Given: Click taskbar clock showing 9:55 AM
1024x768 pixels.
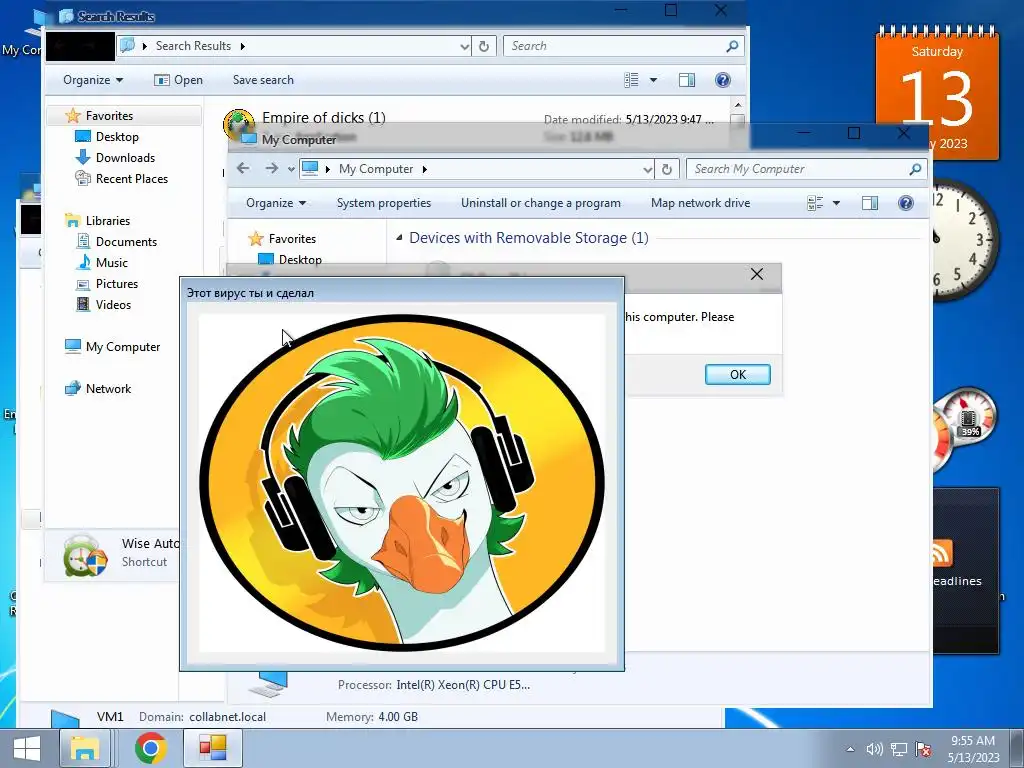Looking at the screenshot, I should point(973,749).
